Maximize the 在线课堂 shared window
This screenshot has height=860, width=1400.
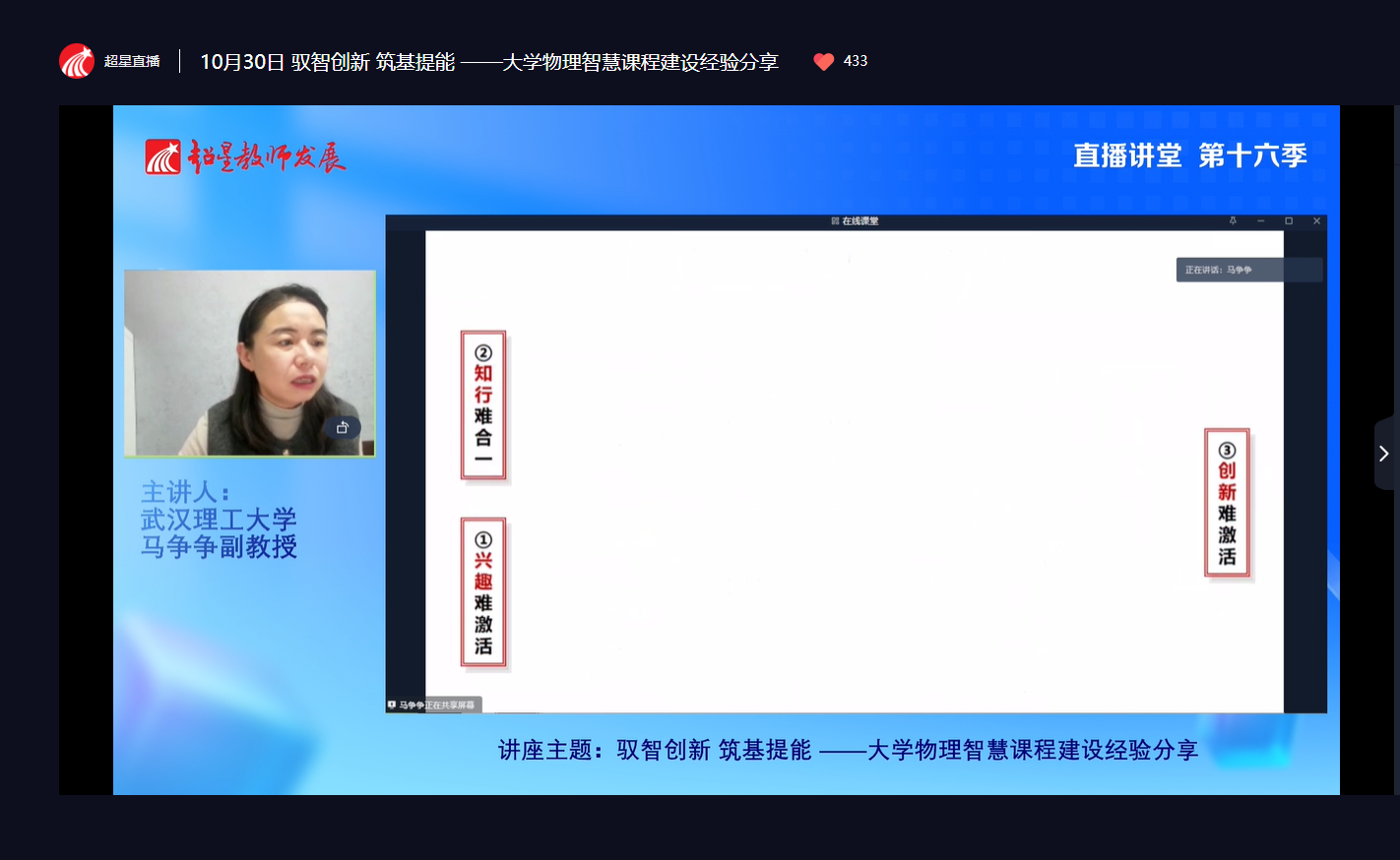(x=1289, y=221)
